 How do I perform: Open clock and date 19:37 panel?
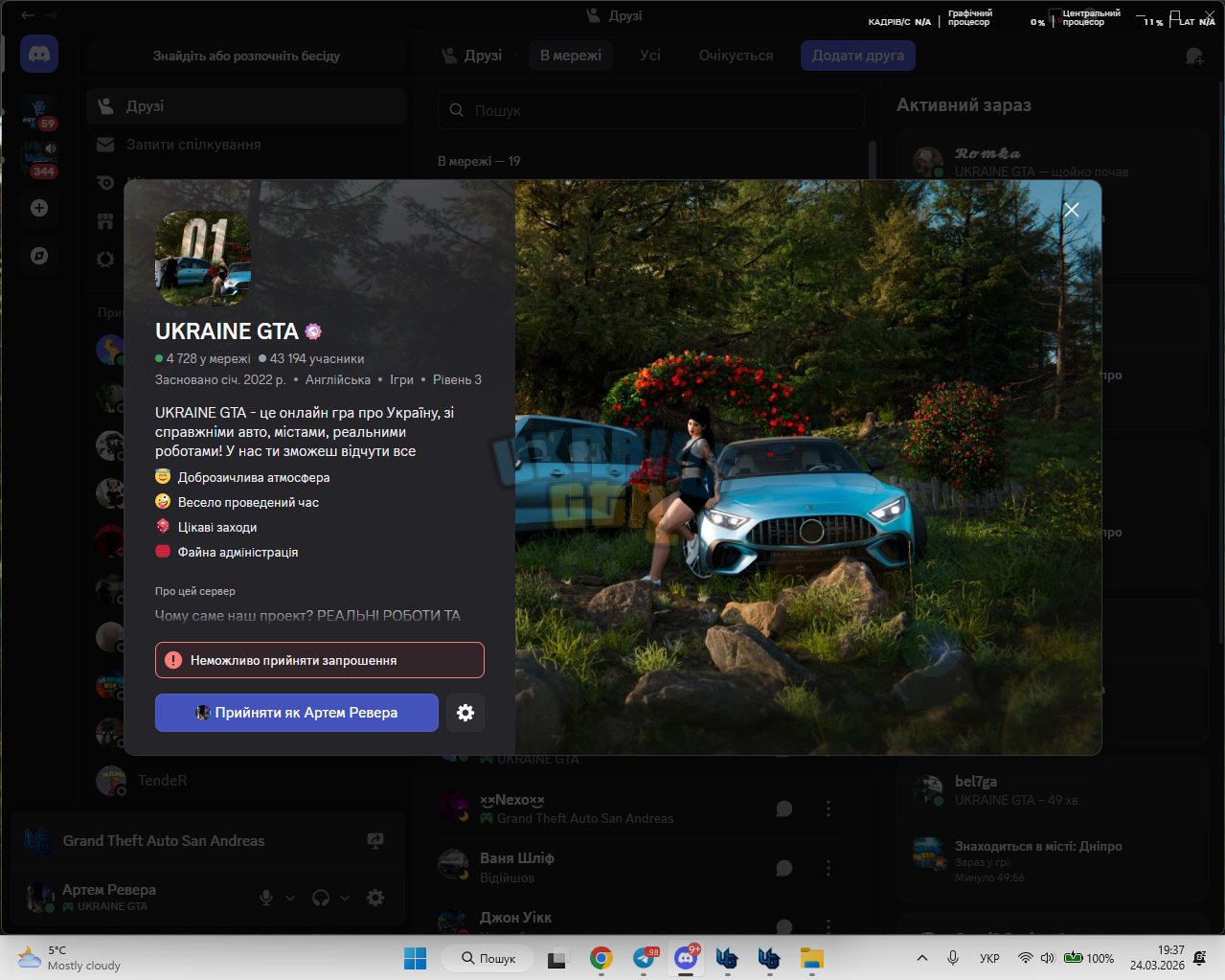[1157, 958]
